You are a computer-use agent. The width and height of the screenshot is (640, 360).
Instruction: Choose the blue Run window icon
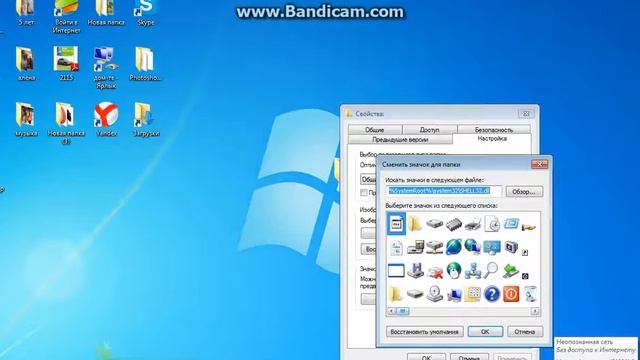(511, 224)
